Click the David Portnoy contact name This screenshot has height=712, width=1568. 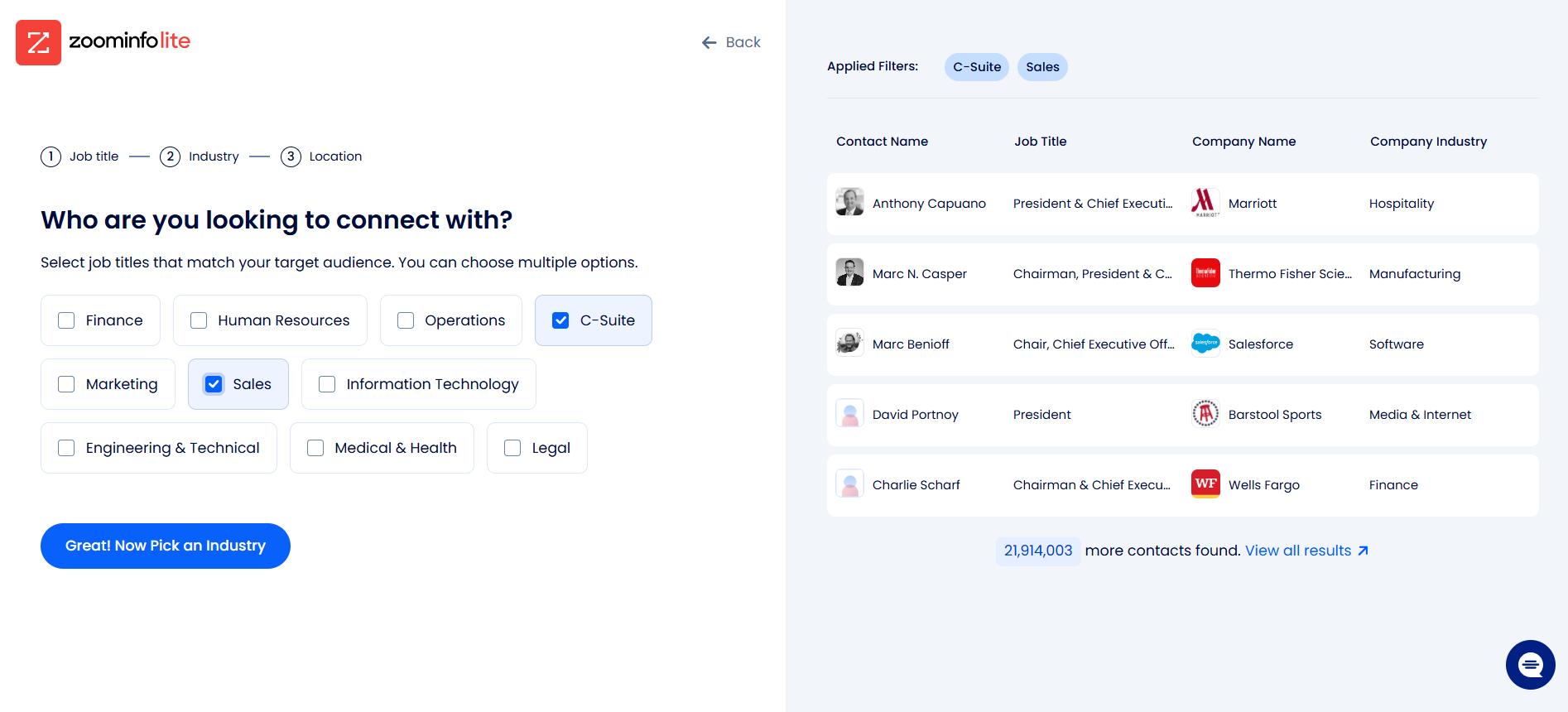pos(916,415)
